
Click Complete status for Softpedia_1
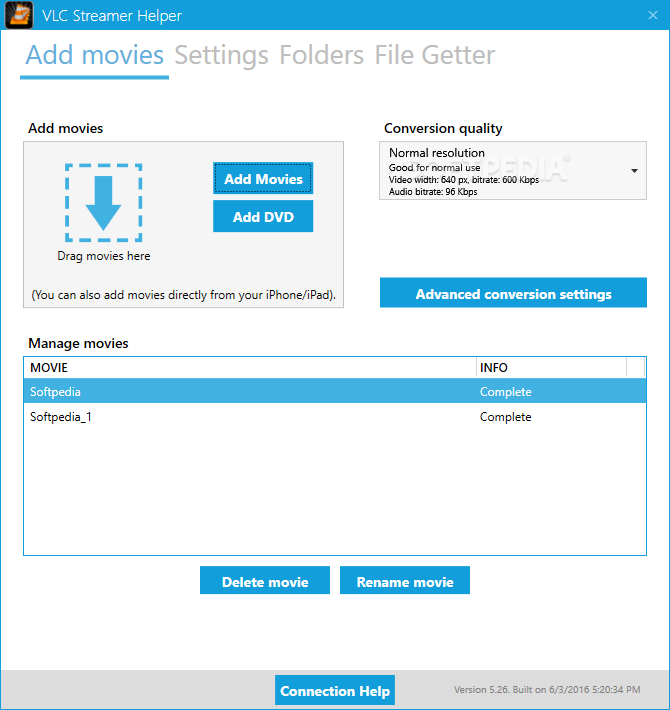(x=506, y=417)
